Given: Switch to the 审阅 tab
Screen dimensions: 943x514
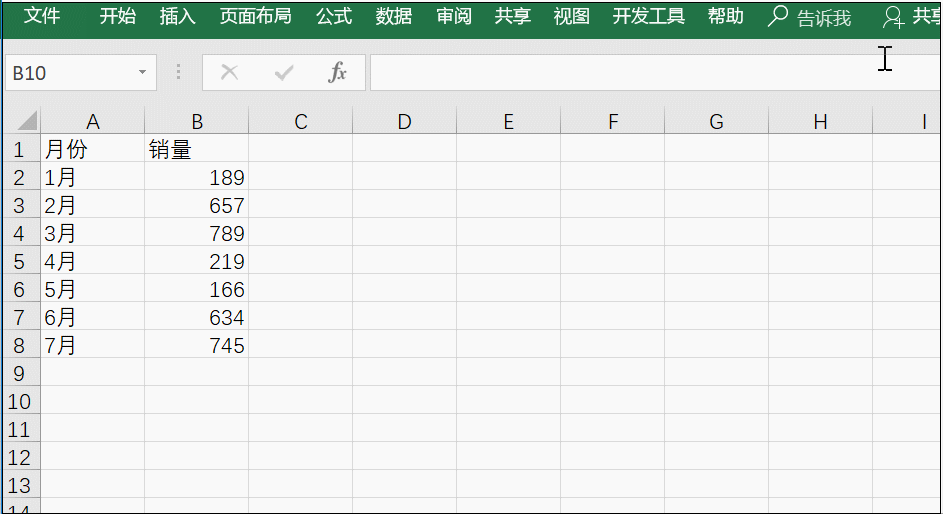Looking at the screenshot, I should [454, 16].
